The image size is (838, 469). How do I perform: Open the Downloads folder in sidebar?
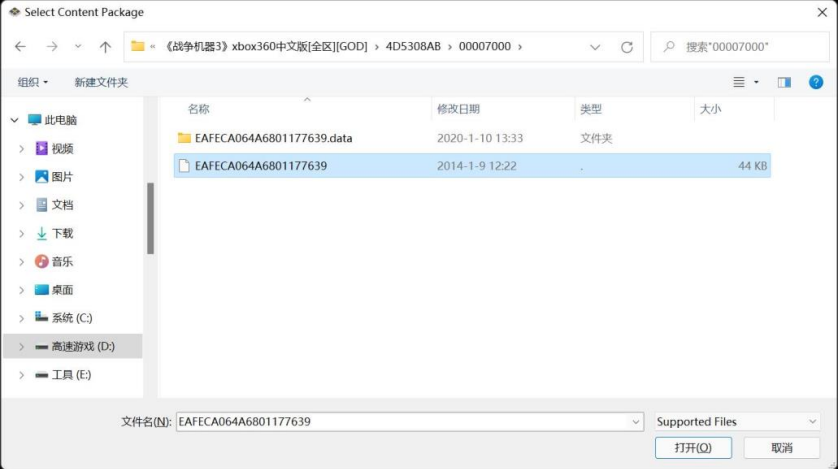click(x=62, y=233)
